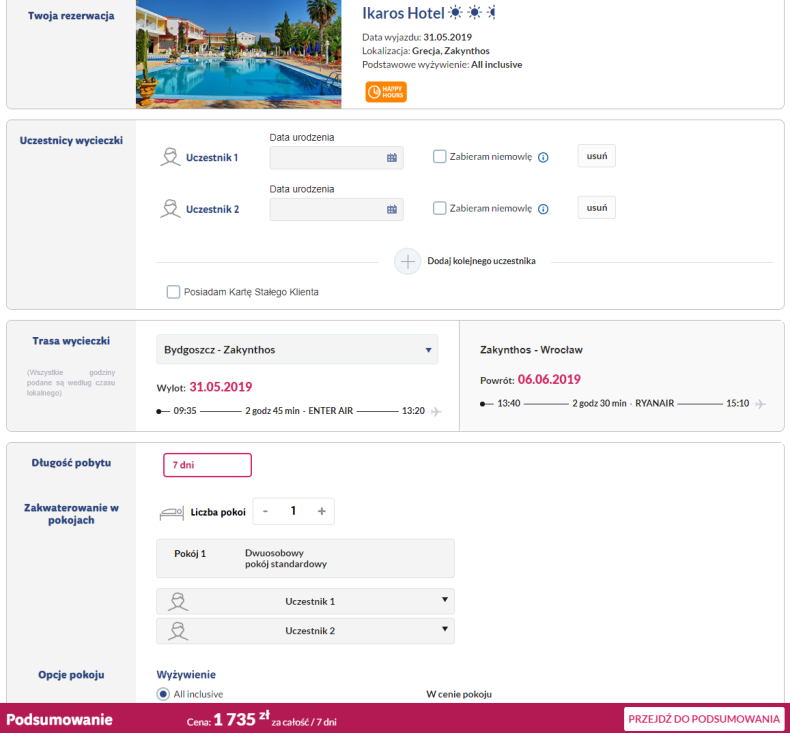Click price 1 735 zł in summary bar
Viewport: 790px width, 733px height.
(x=241, y=719)
